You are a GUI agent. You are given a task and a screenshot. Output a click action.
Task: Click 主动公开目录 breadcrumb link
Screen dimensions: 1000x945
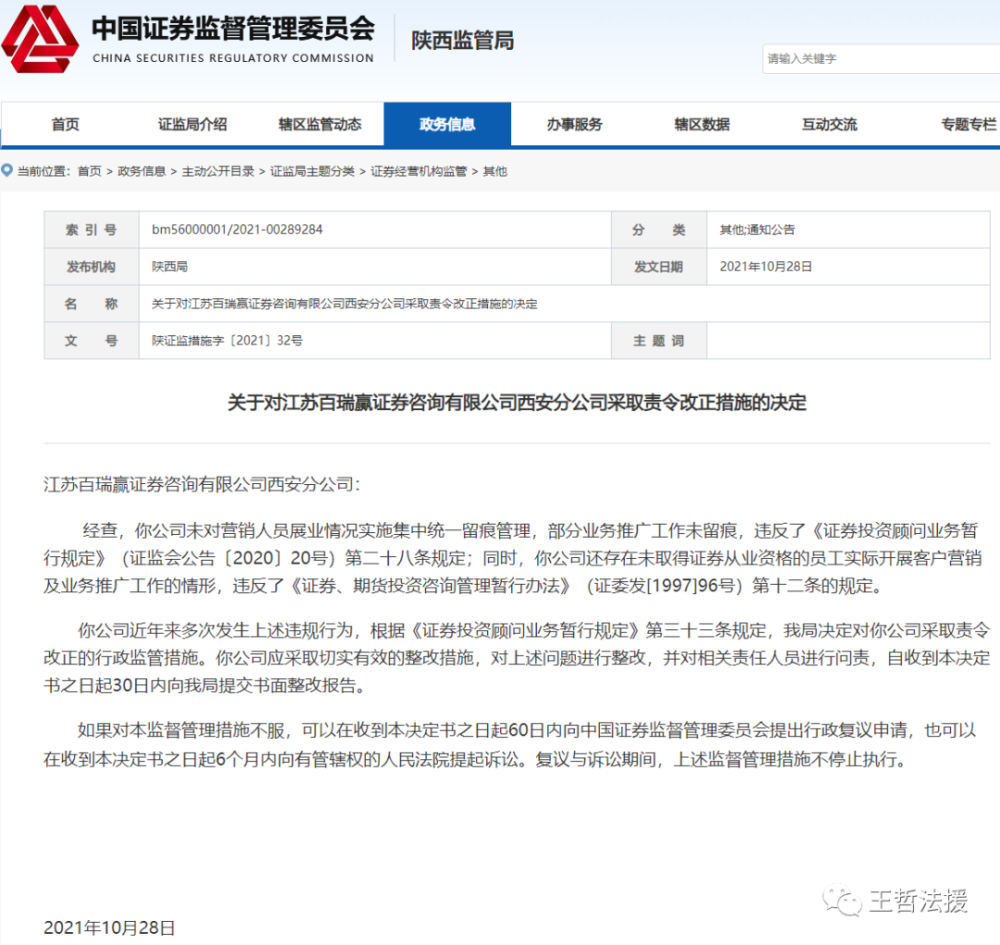218,171
